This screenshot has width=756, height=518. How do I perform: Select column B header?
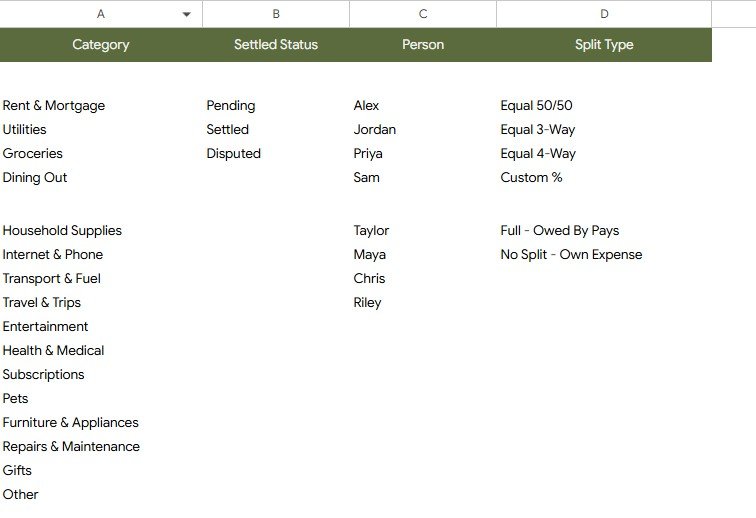[276, 14]
